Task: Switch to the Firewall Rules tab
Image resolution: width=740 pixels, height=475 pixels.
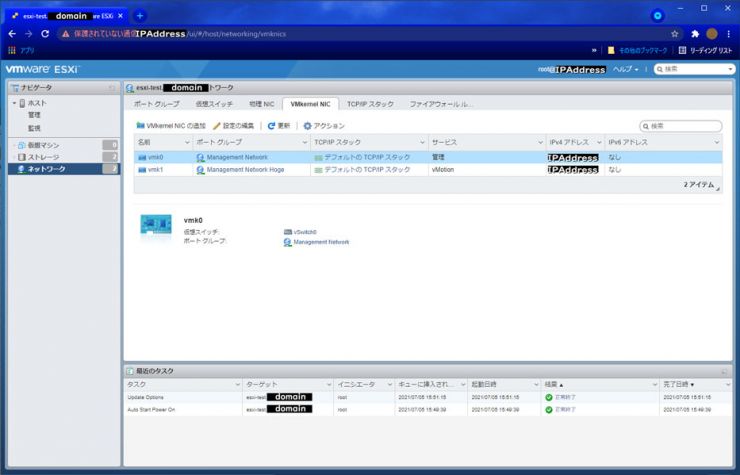Action: 441,104
